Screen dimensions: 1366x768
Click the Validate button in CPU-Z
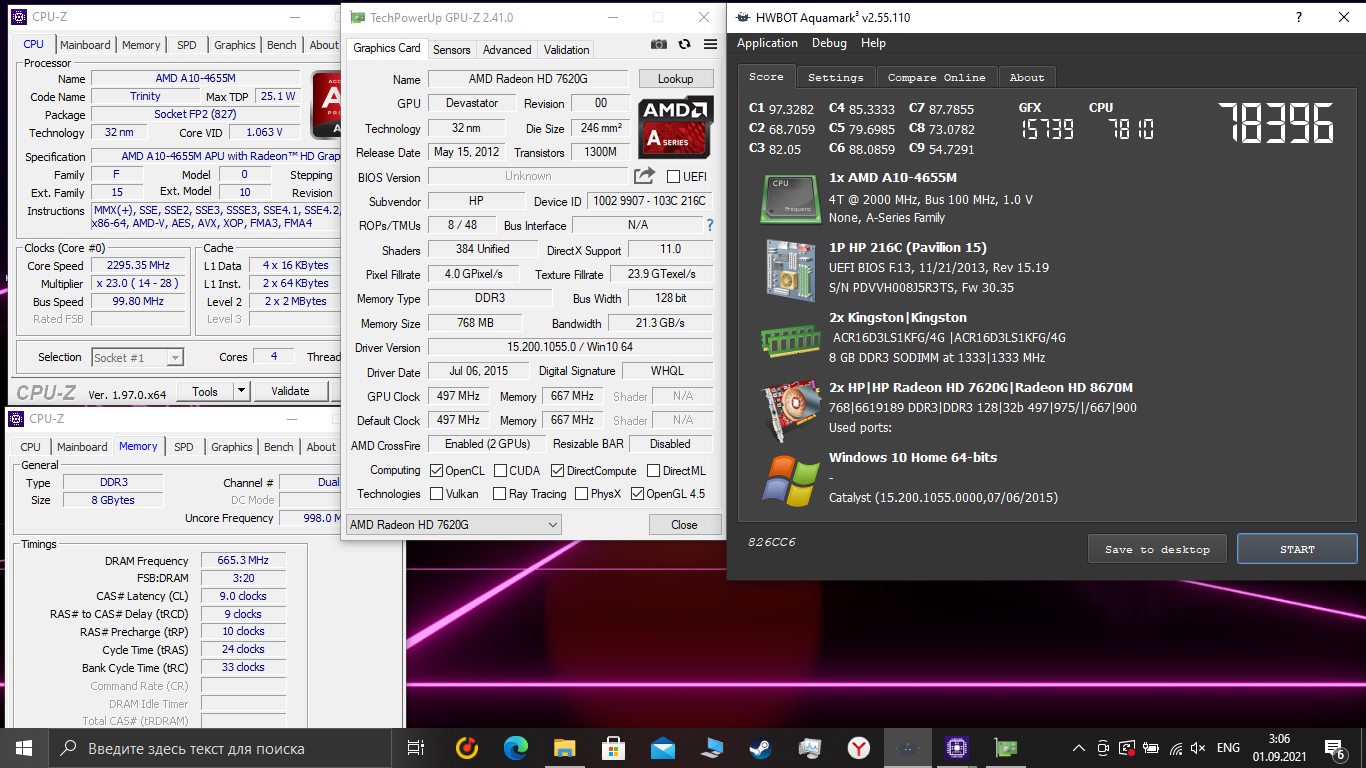(x=290, y=392)
